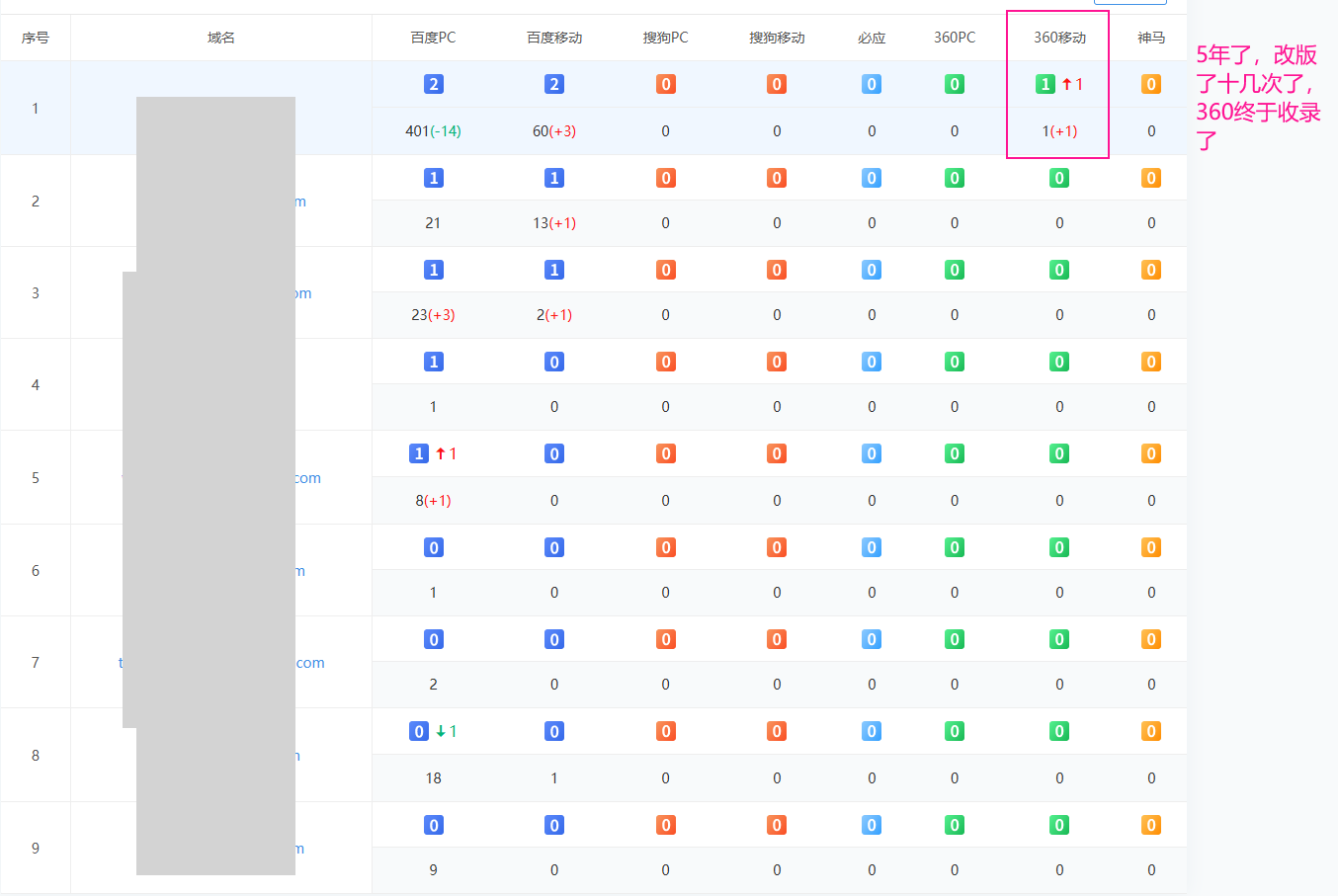Select the value 13(+1) in row 2
Viewport: 1338px width, 896px height.
point(554,223)
